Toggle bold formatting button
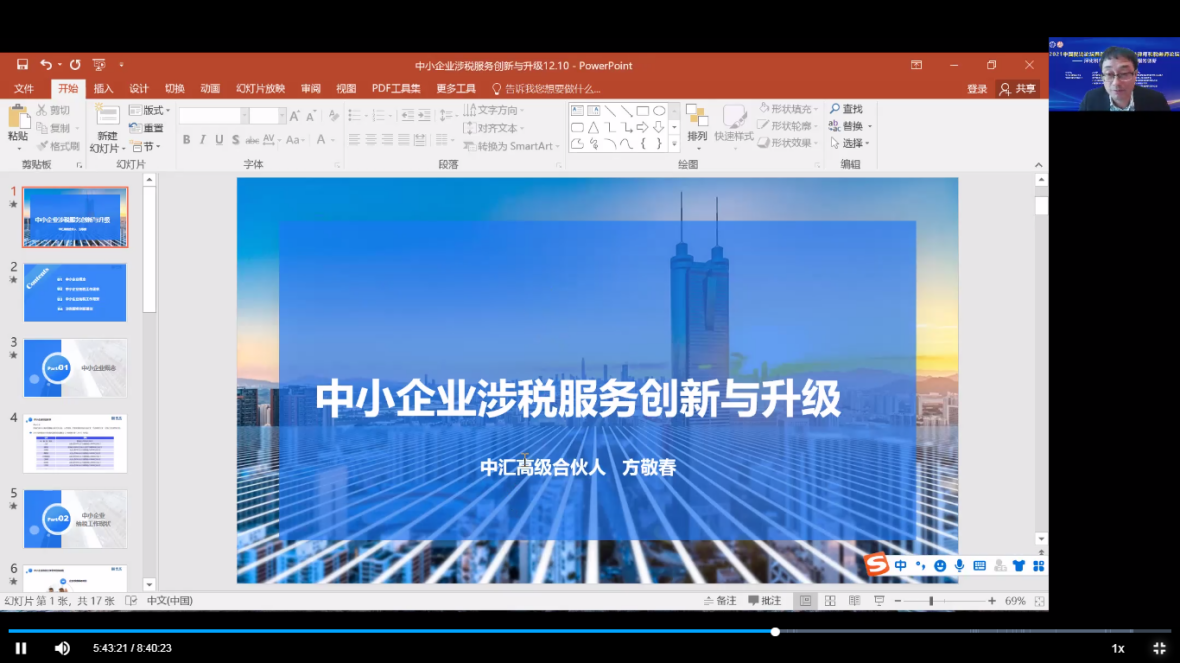This screenshot has height=663, width=1180. (x=186, y=140)
